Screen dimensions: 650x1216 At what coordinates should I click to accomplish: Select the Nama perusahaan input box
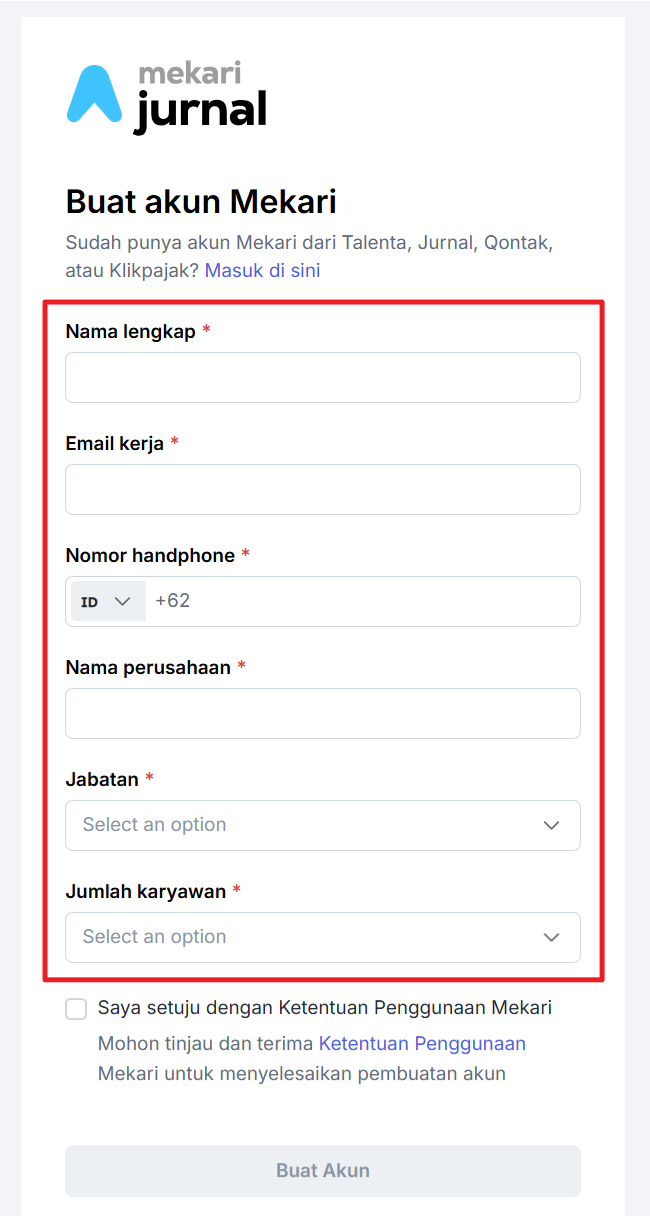tap(322, 713)
